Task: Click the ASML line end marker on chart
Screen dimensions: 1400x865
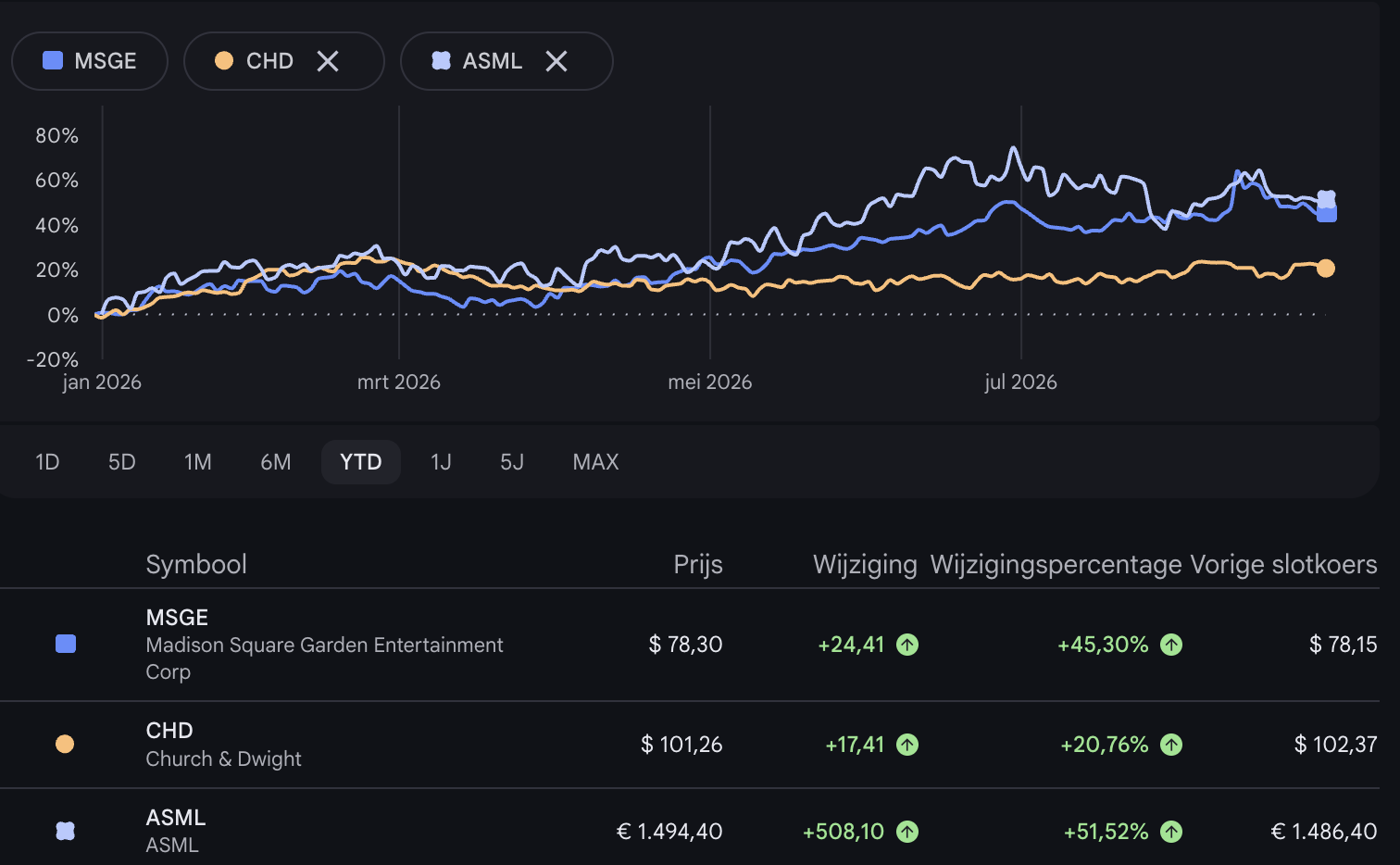Action: [x=1327, y=199]
